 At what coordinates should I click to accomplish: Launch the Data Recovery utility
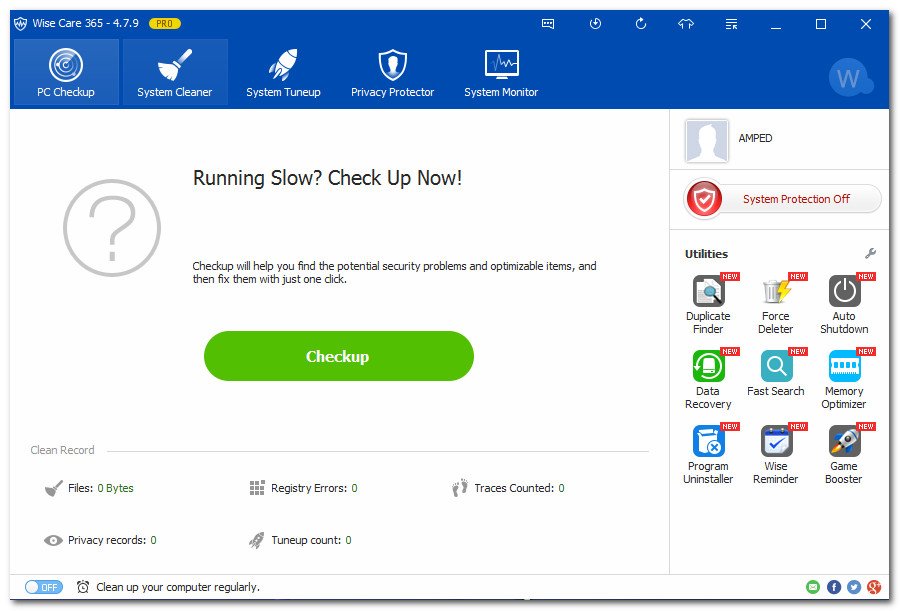[708, 379]
